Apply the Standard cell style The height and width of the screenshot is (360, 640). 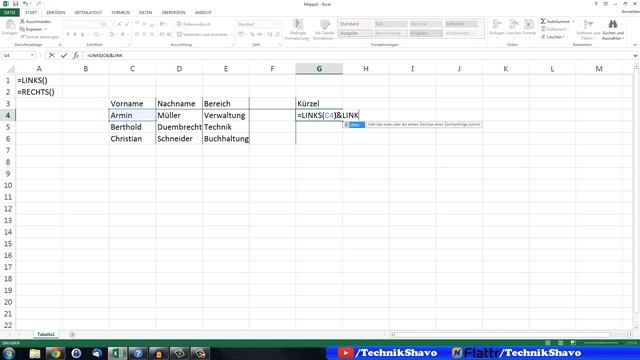[355, 24]
